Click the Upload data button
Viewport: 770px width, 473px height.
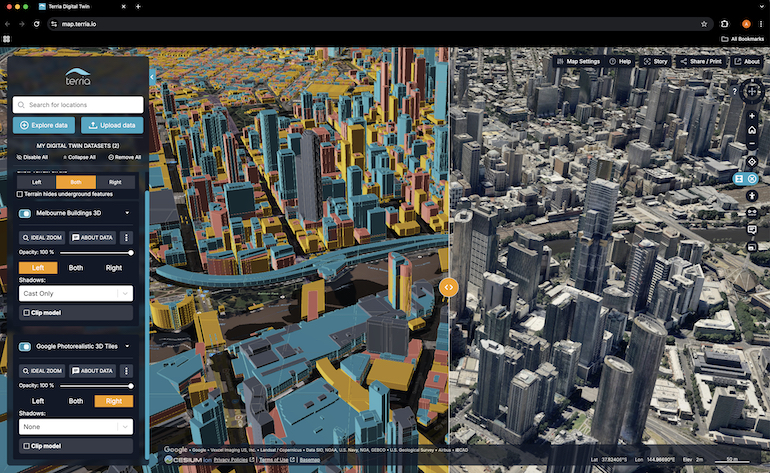(111, 125)
